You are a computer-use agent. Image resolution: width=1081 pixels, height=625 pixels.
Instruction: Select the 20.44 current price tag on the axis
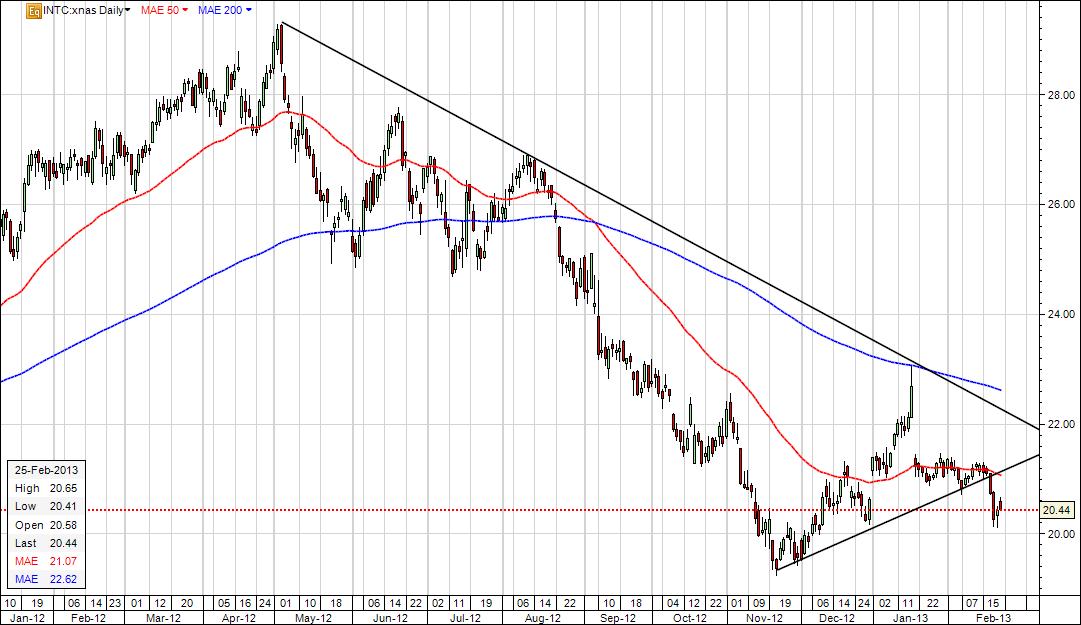1056,510
